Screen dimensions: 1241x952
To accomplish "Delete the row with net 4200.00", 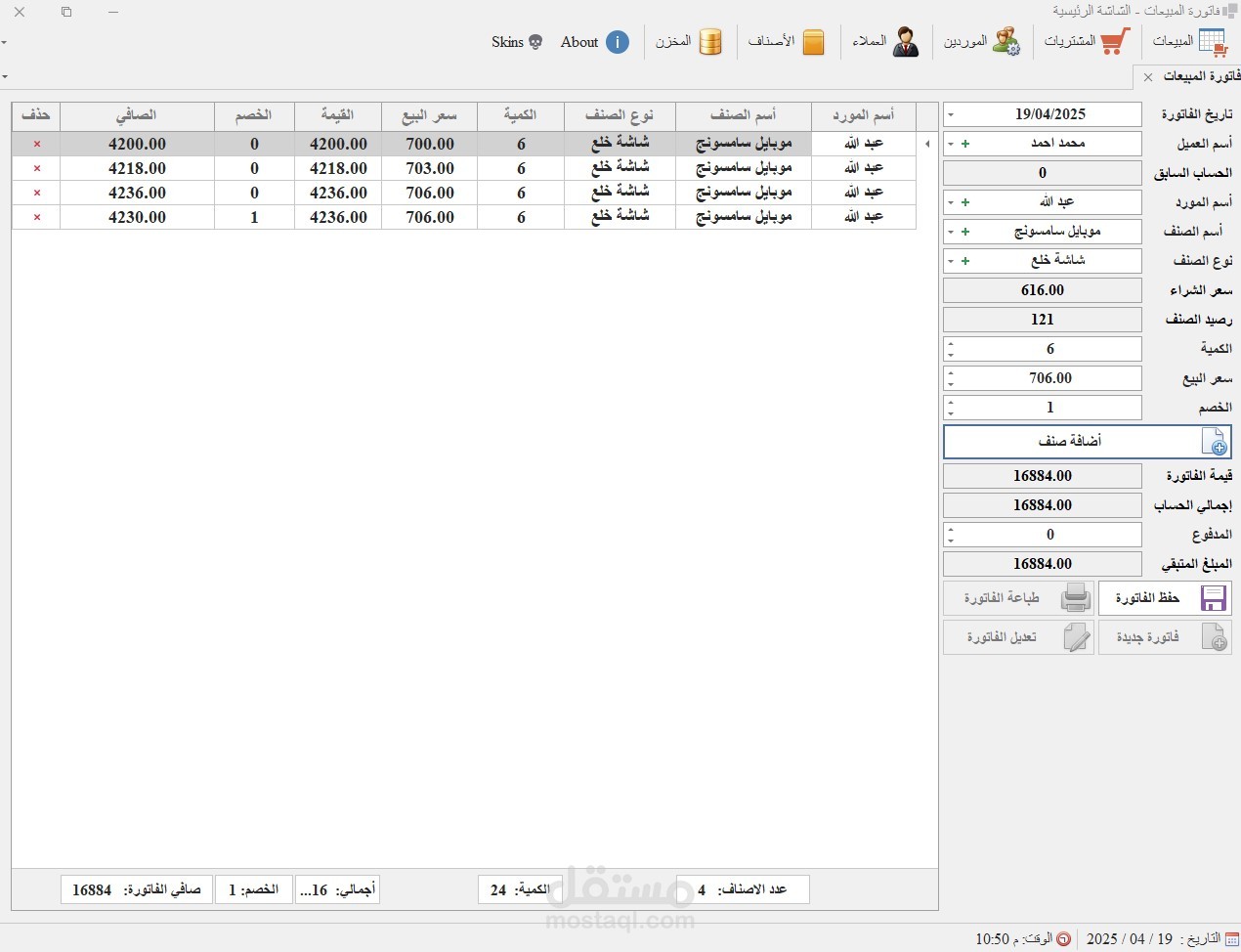I will click(x=37, y=144).
